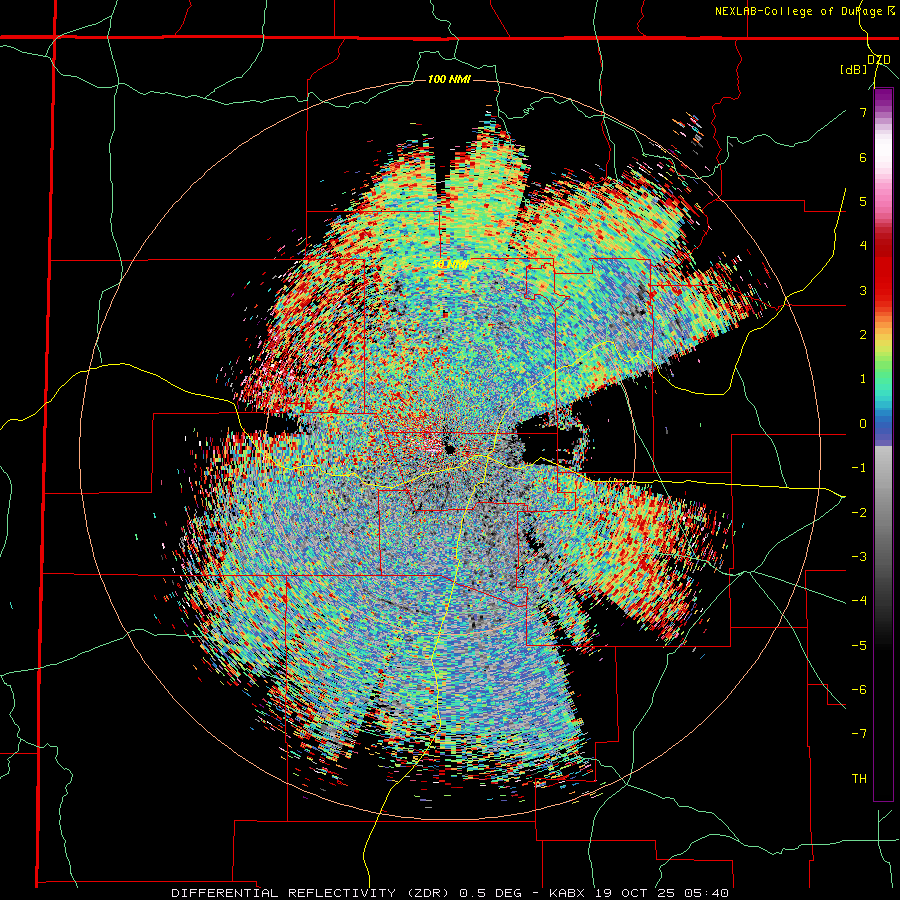
Task: Click the KABX radar station identifier
Action: click(x=568, y=893)
